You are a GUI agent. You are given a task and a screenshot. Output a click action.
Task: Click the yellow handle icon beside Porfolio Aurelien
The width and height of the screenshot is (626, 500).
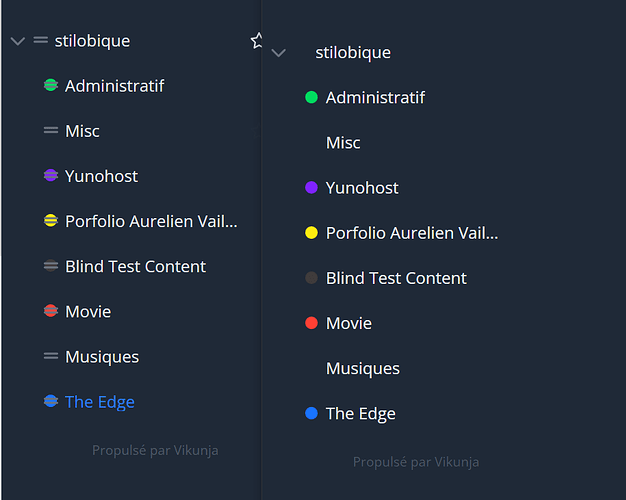click(51, 220)
